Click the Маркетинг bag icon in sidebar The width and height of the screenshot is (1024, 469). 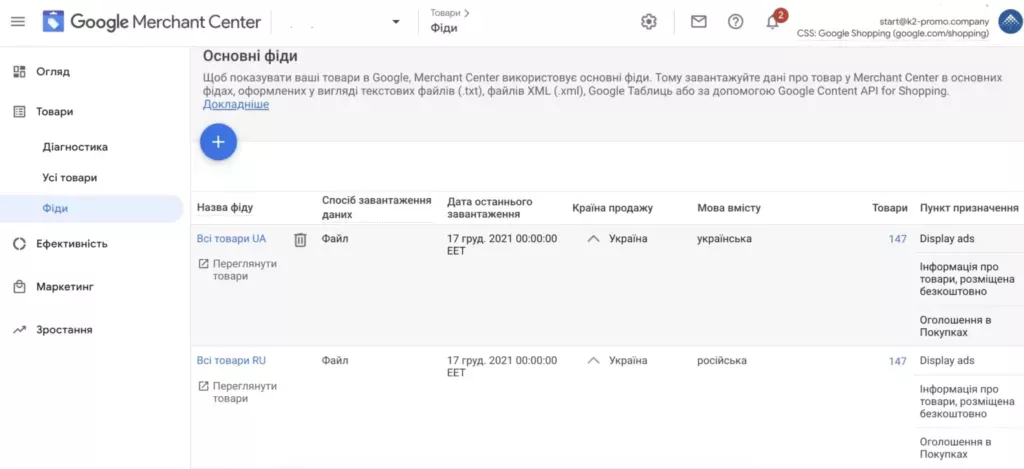20,286
